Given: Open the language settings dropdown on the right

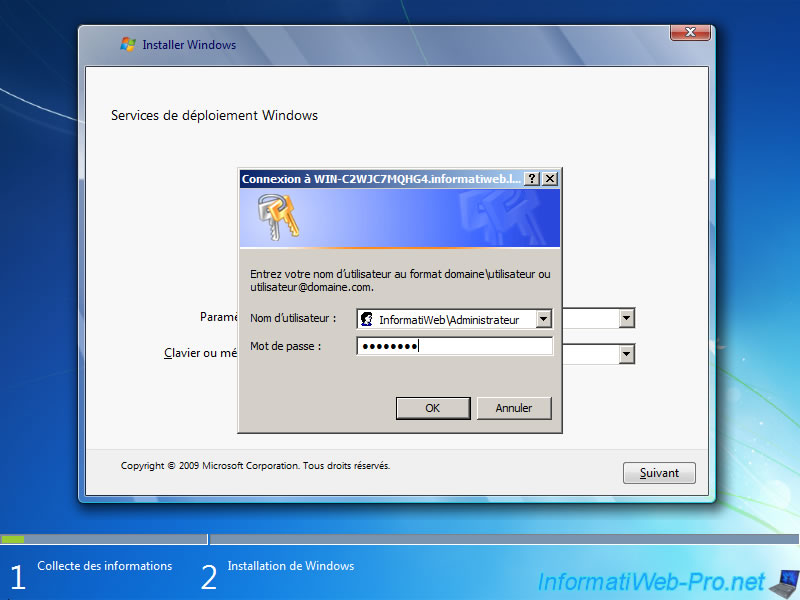Looking at the screenshot, I should click(627, 317).
